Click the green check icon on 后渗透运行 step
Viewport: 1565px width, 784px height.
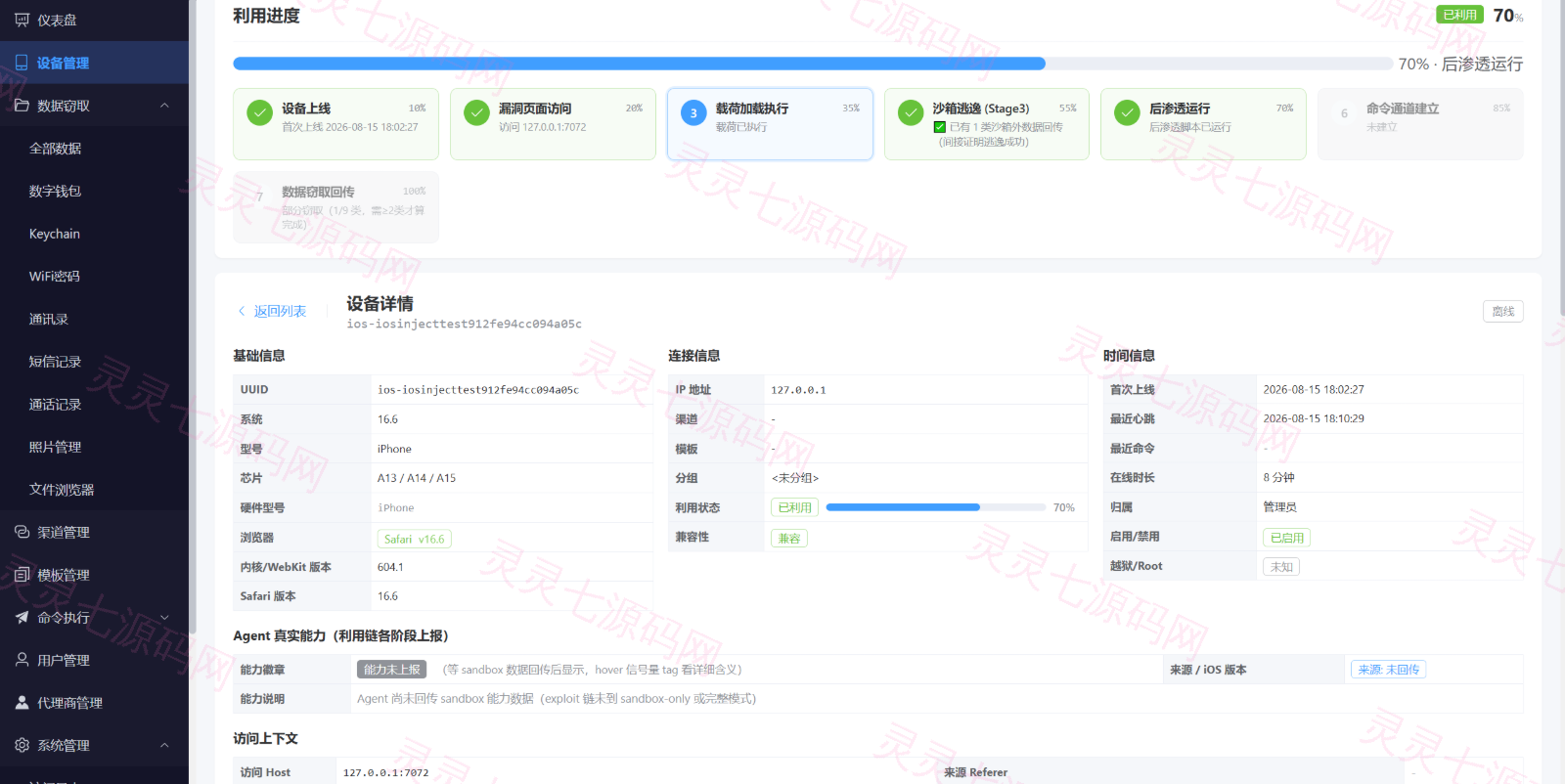(1127, 112)
